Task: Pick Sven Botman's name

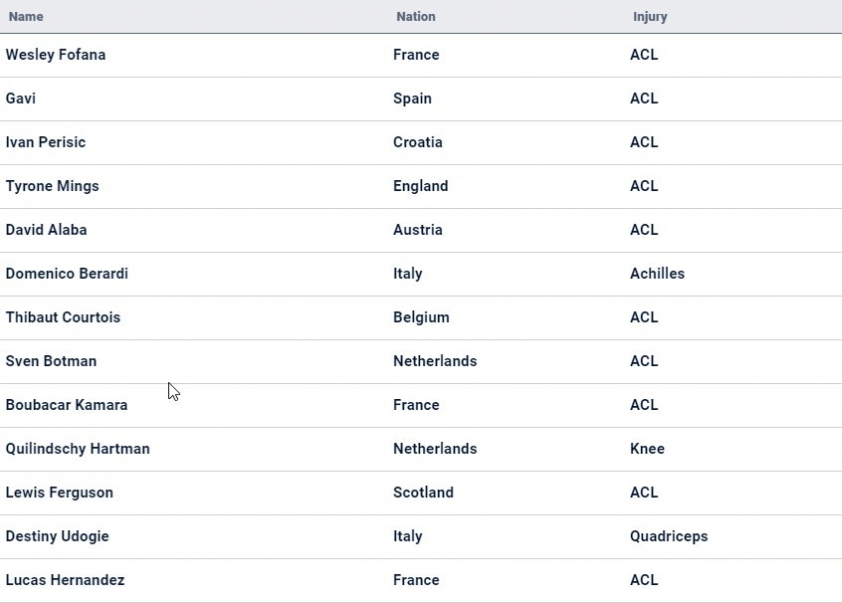Action: pyautogui.click(x=51, y=361)
